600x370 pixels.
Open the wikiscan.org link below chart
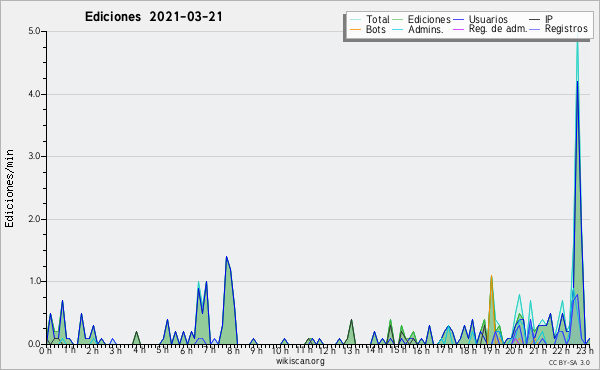(300, 361)
